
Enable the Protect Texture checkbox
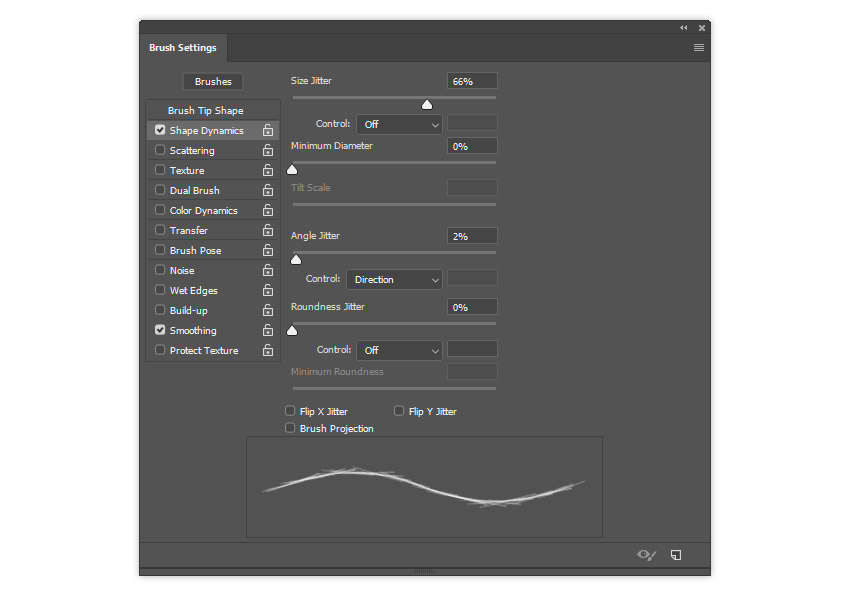(x=160, y=350)
